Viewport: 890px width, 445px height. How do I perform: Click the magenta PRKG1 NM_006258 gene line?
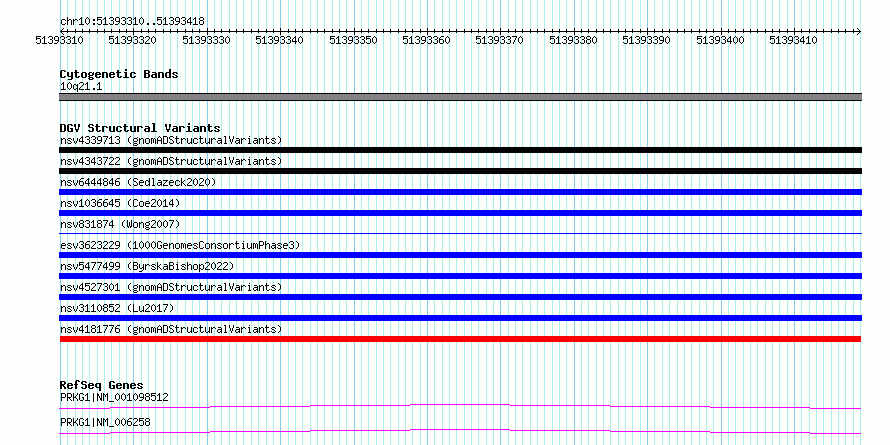(460, 431)
